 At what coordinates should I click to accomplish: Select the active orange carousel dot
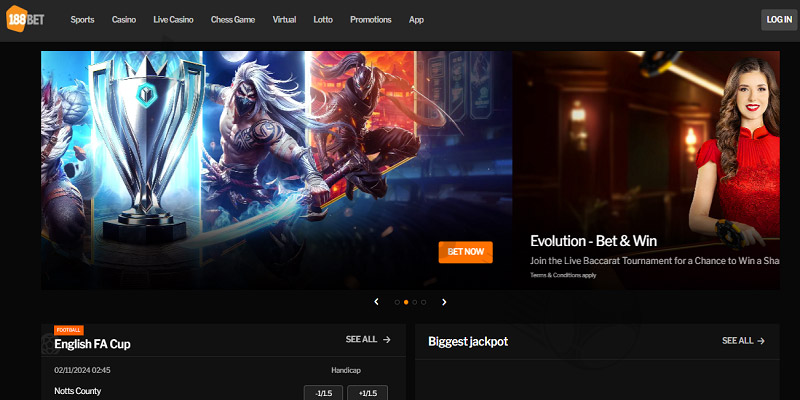pyautogui.click(x=406, y=302)
